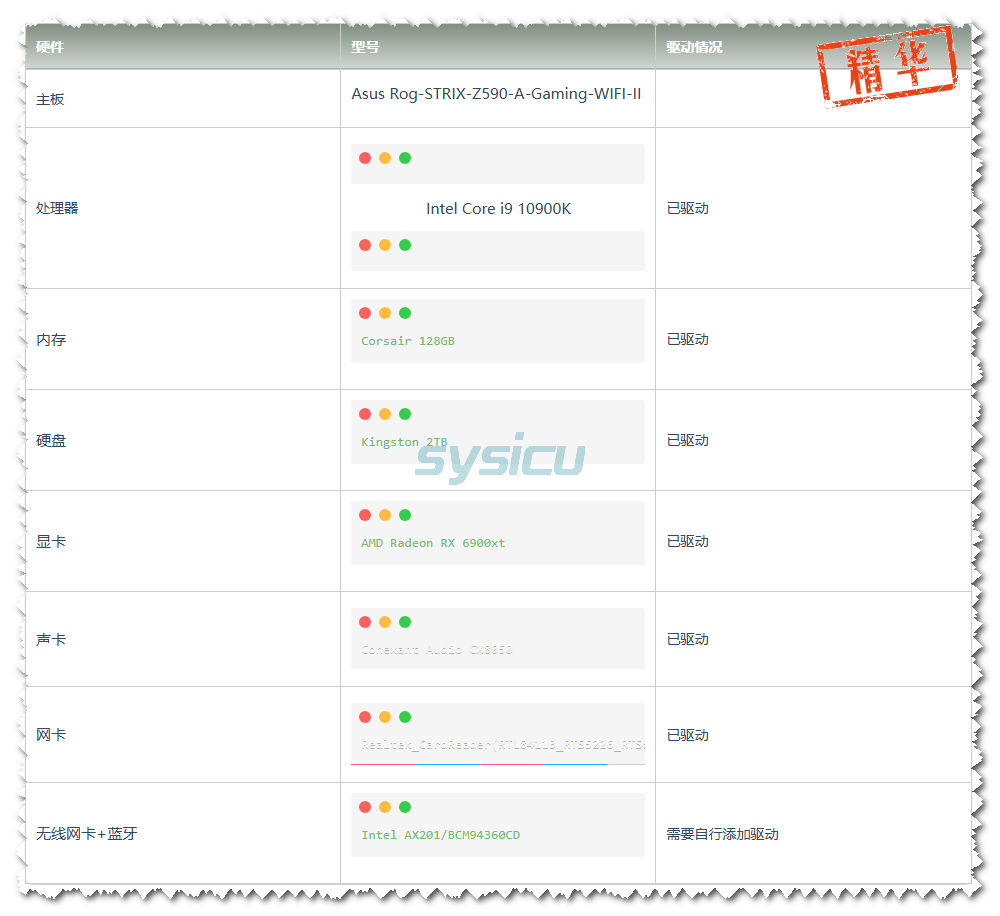This screenshot has height=916, width=1000.
Task: Click yellow dot in Kingston 2TB code block
Action: [x=385, y=414]
